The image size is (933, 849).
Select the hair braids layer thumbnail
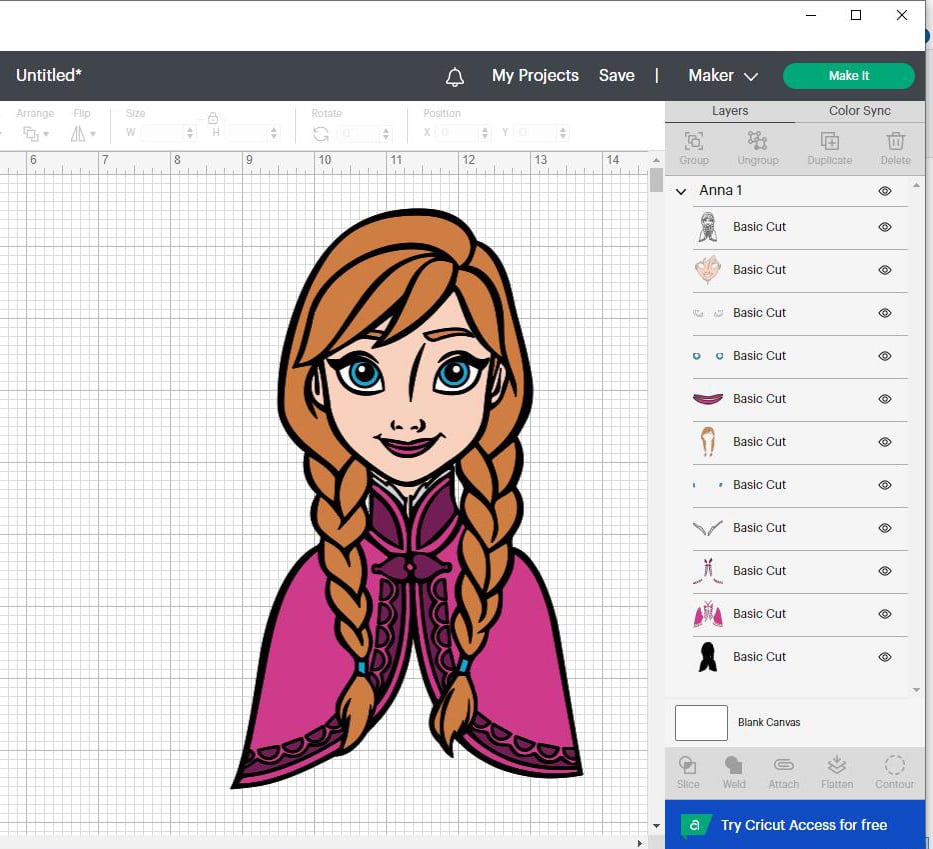click(707, 441)
